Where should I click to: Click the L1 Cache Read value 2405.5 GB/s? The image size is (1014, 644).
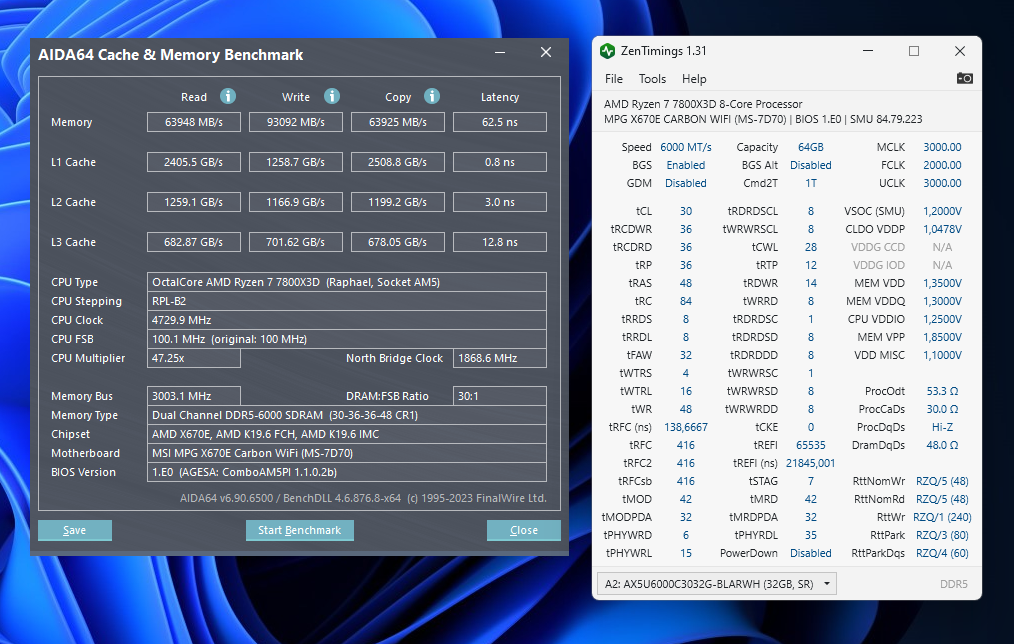click(x=194, y=162)
